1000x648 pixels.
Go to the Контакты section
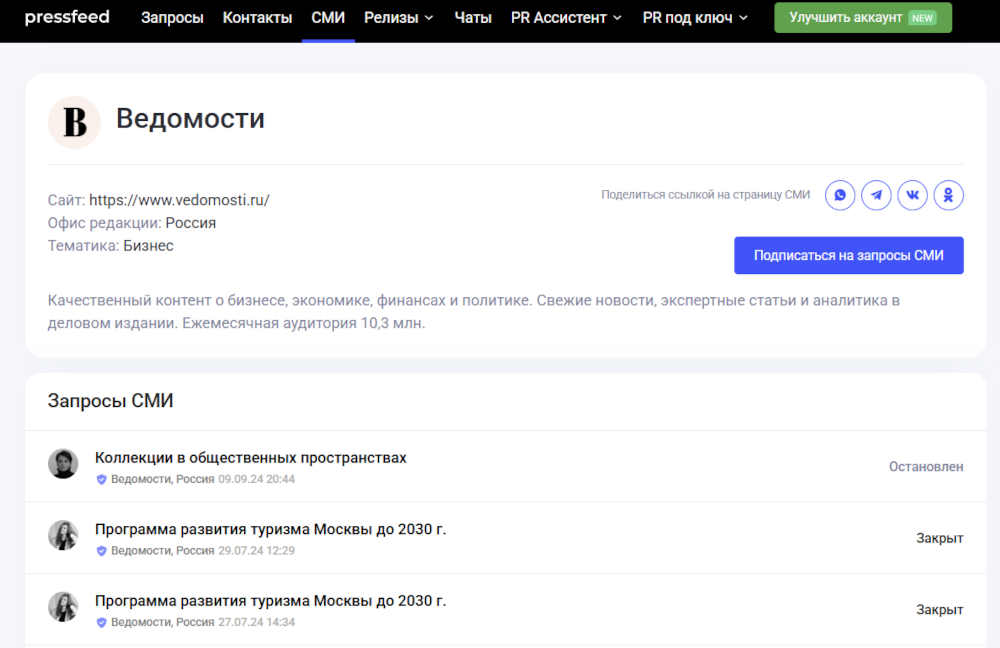(x=257, y=18)
